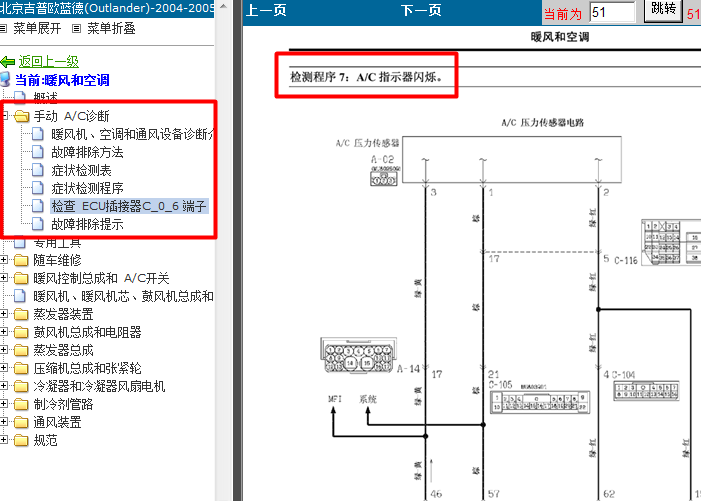Select 检查 ECU插接器C_0_6 端子 item
The height and width of the screenshot is (501, 701).
[x=129, y=206]
